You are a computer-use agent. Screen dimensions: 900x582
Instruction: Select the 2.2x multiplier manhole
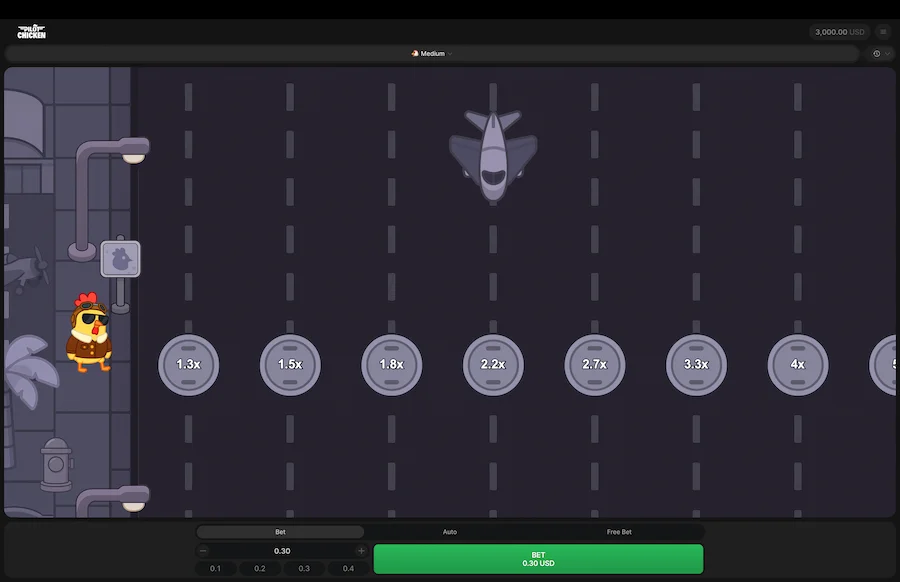point(493,365)
